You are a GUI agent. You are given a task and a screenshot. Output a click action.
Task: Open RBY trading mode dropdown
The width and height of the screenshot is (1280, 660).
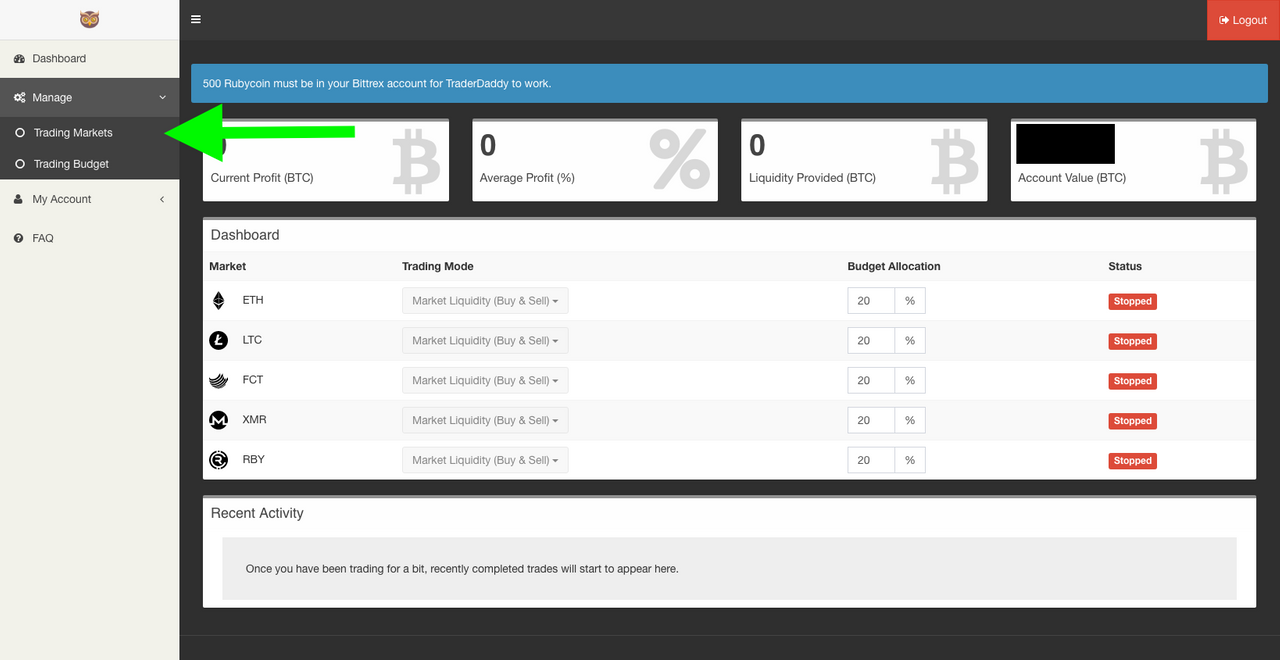pyautogui.click(x=485, y=461)
